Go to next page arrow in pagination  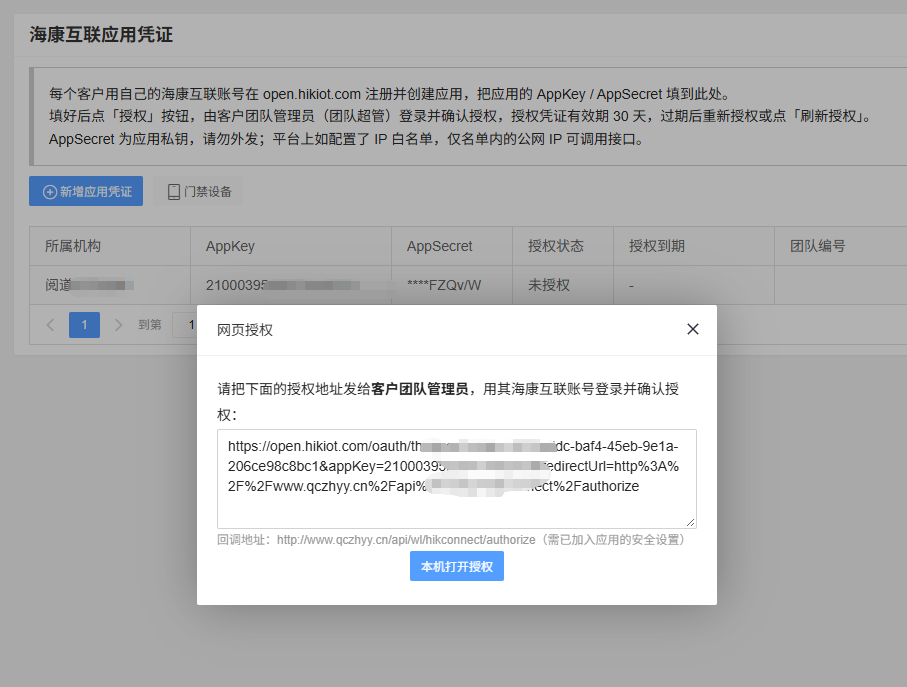118,325
